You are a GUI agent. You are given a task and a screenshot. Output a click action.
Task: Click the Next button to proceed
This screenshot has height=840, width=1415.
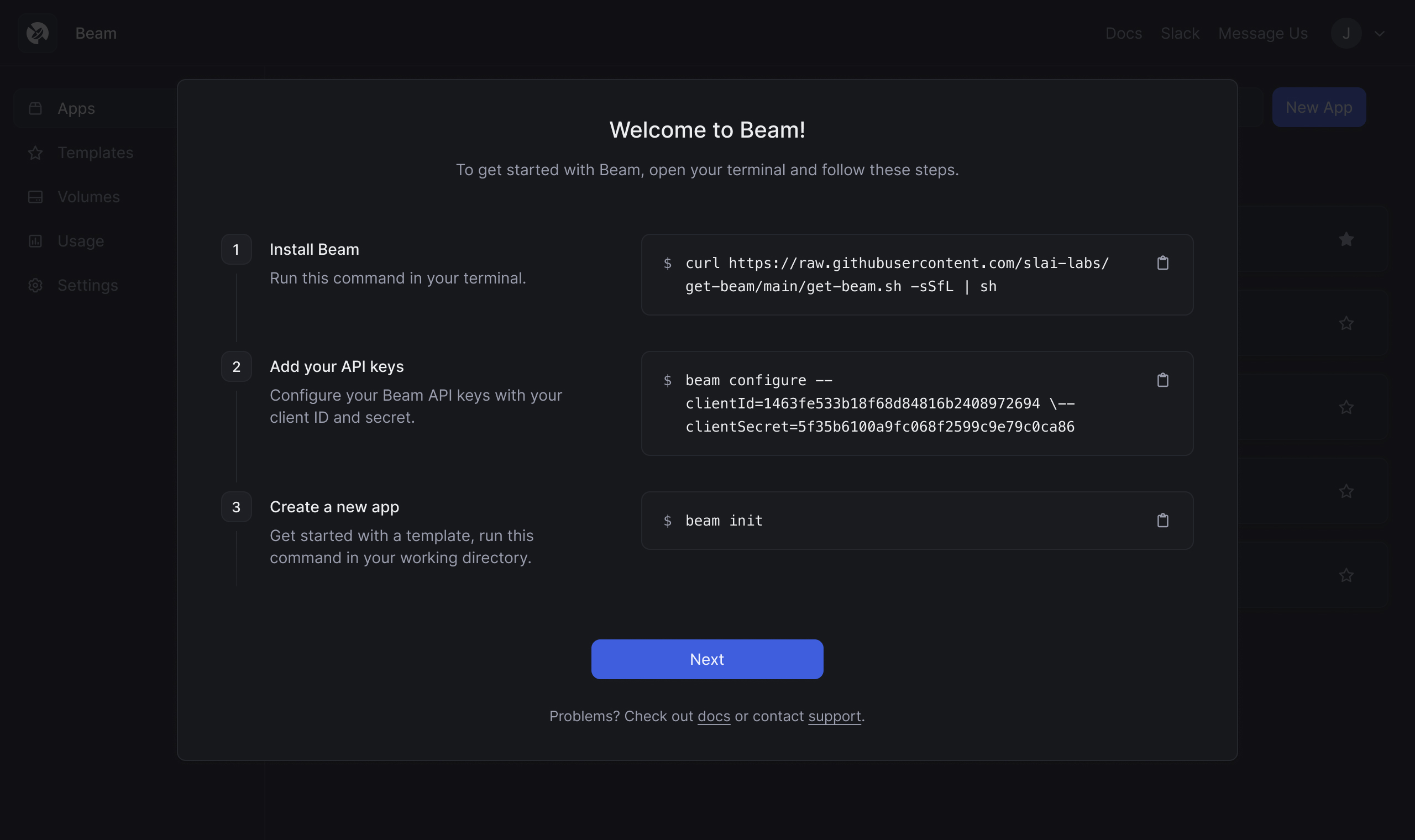pyautogui.click(x=707, y=659)
